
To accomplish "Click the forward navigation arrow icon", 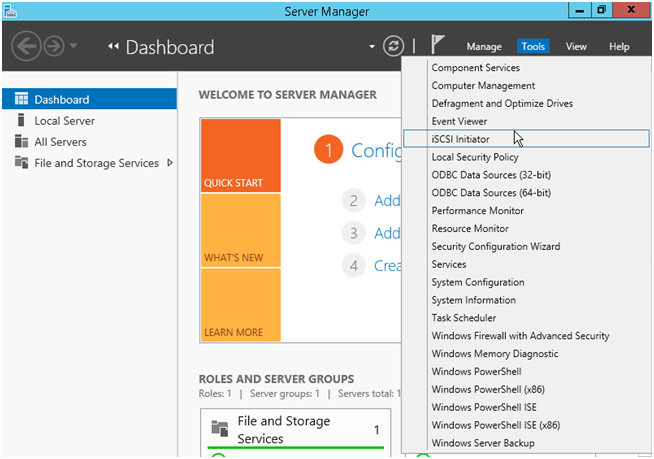I will coord(54,47).
